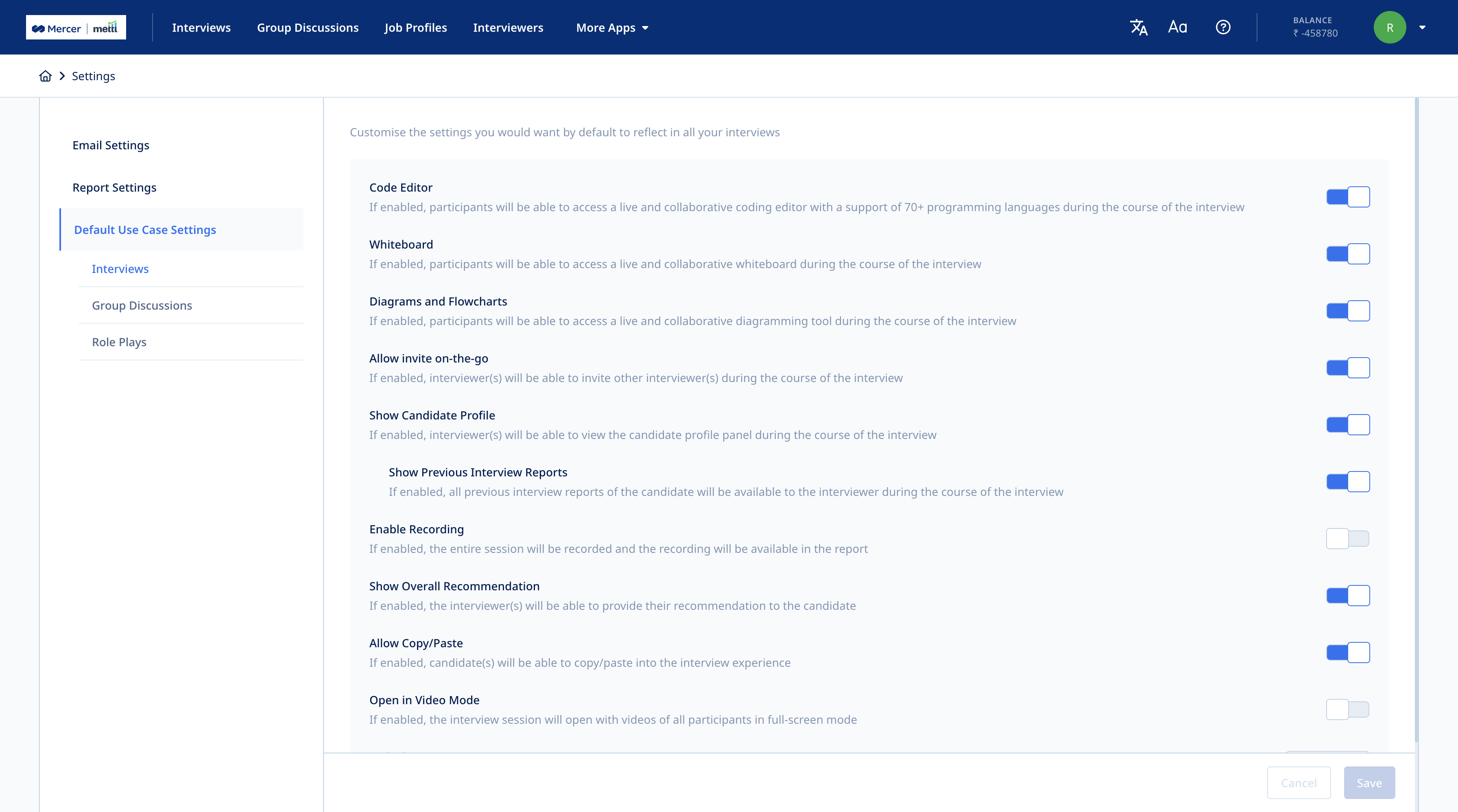Switch to the Interviewers menu item

(x=508, y=27)
